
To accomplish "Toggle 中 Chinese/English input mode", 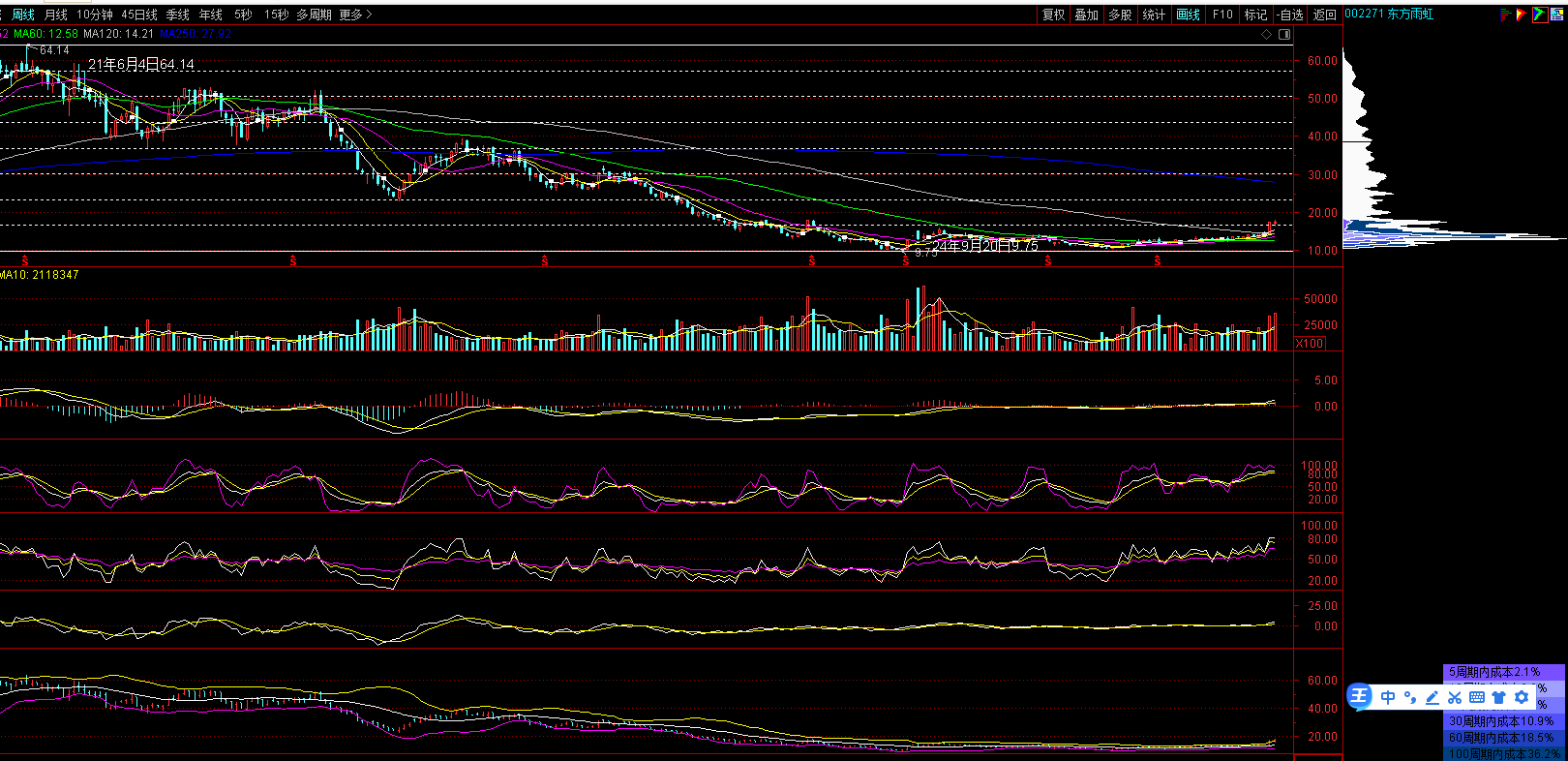I will 1388,697.
